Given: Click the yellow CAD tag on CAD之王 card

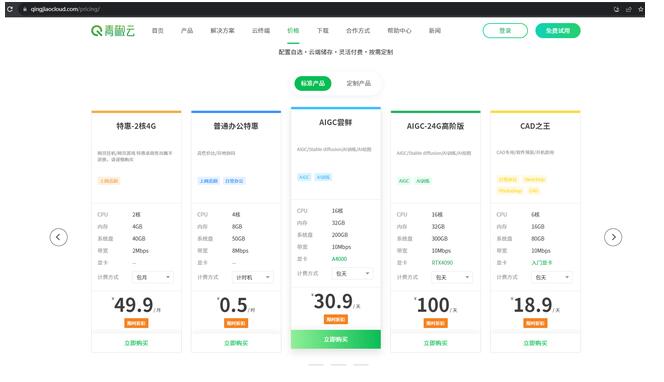Looking at the screenshot, I should click(534, 191).
